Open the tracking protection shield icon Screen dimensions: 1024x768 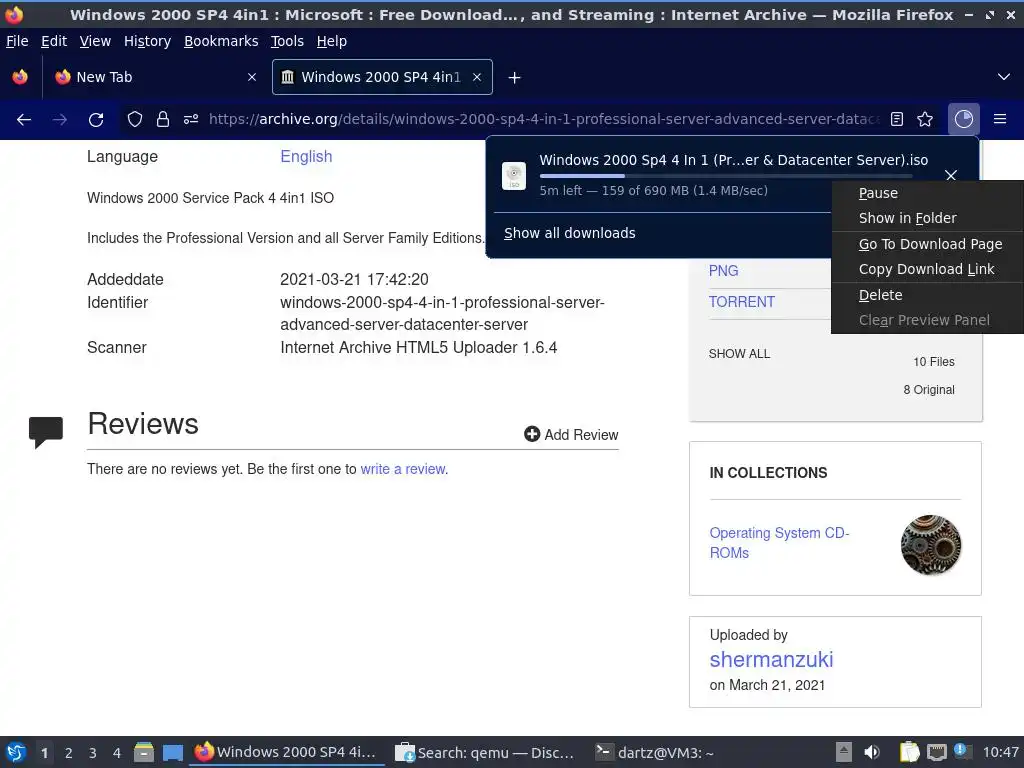click(x=135, y=119)
